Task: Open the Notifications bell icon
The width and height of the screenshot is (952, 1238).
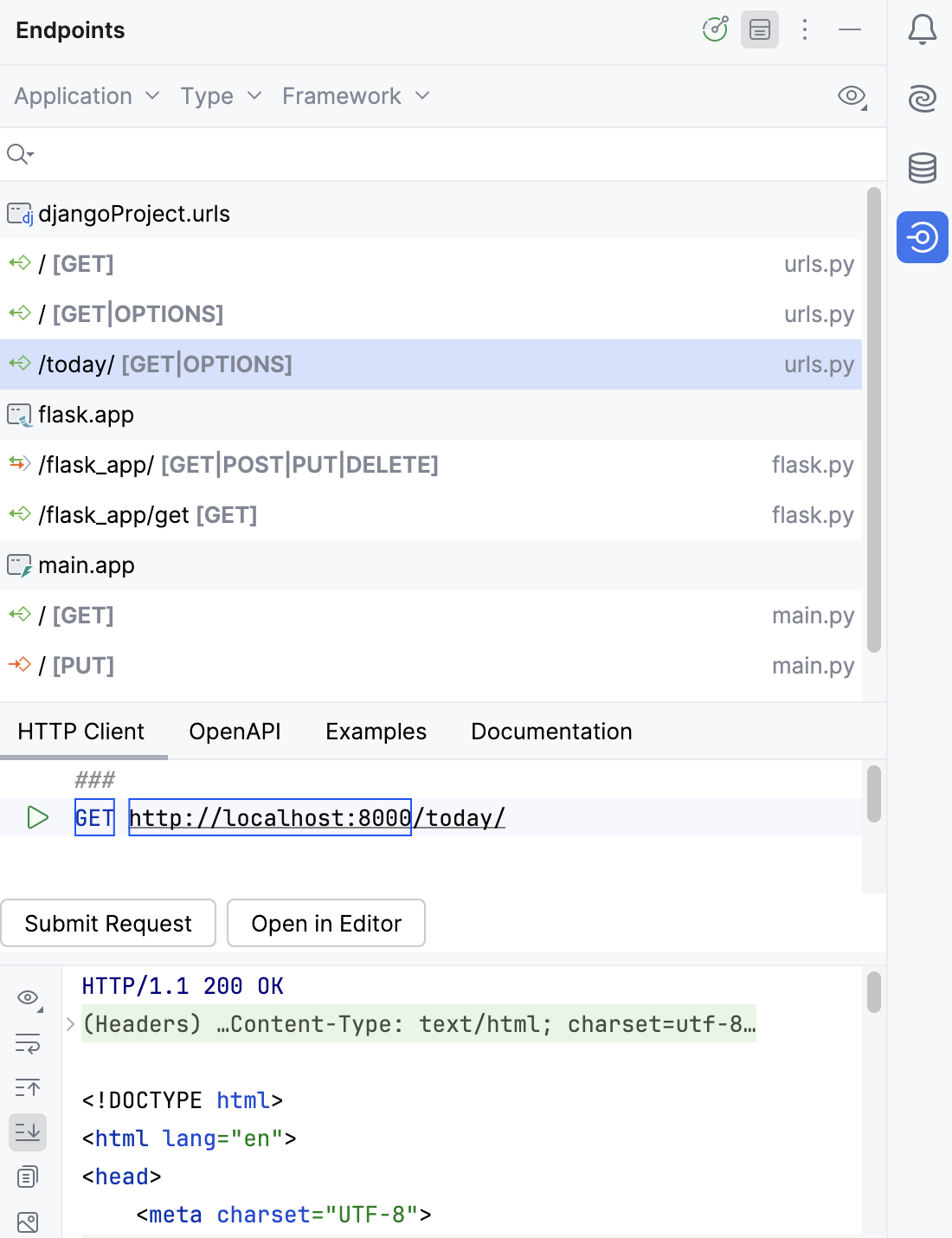Action: (x=922, y=29)
